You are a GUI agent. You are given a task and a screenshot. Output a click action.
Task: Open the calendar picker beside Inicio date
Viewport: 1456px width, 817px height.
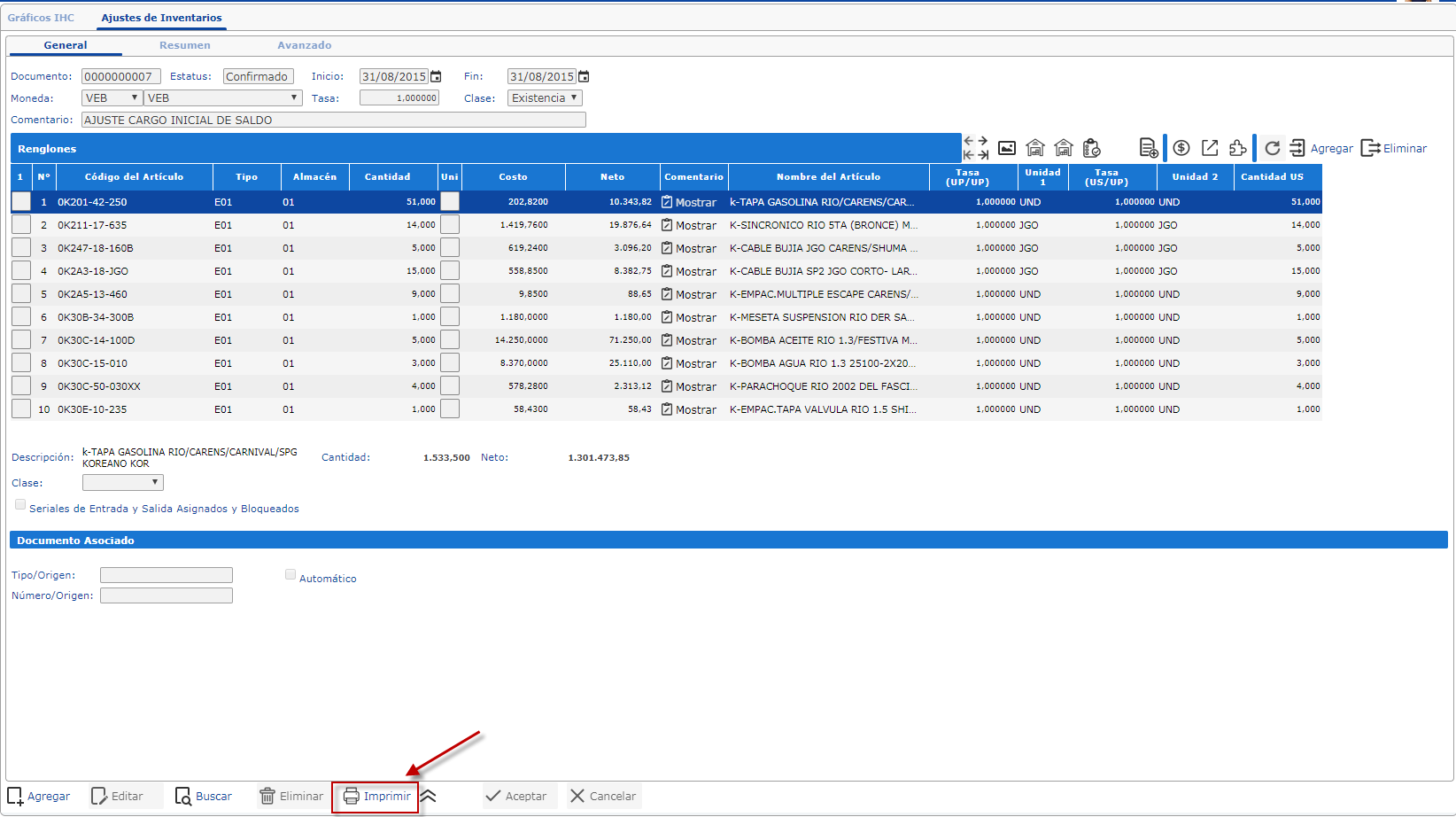pos(436,77)
